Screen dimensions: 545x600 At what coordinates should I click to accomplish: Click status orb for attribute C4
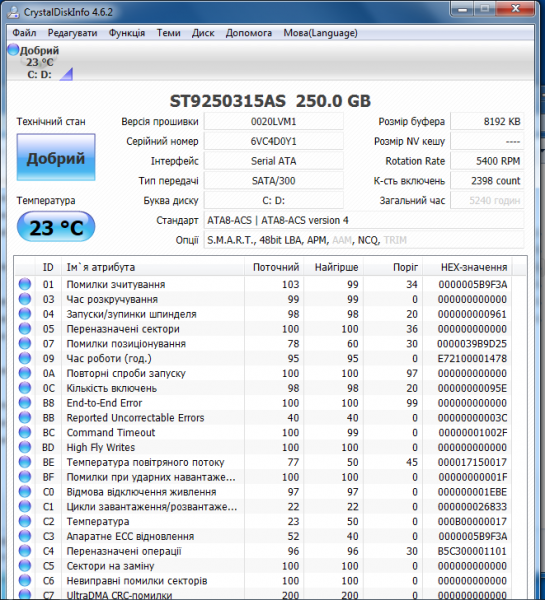point(25,551)
